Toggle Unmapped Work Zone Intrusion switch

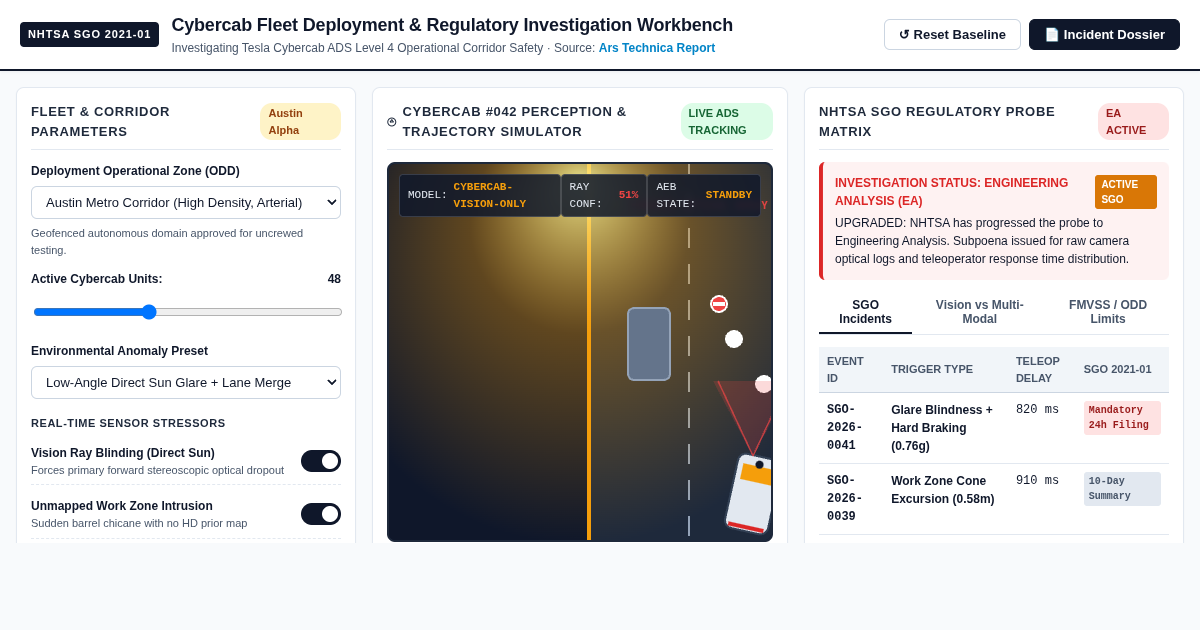(321, 514)
